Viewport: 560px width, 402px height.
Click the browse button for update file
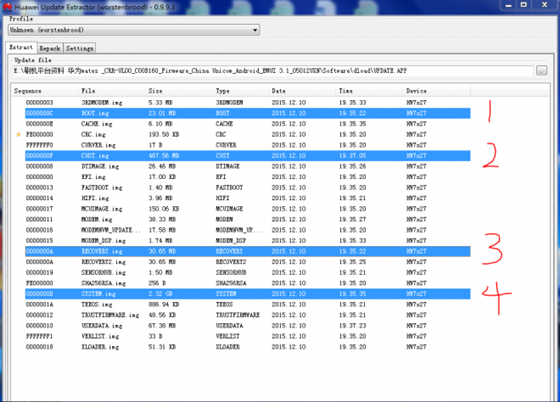(x=541, y=71)
